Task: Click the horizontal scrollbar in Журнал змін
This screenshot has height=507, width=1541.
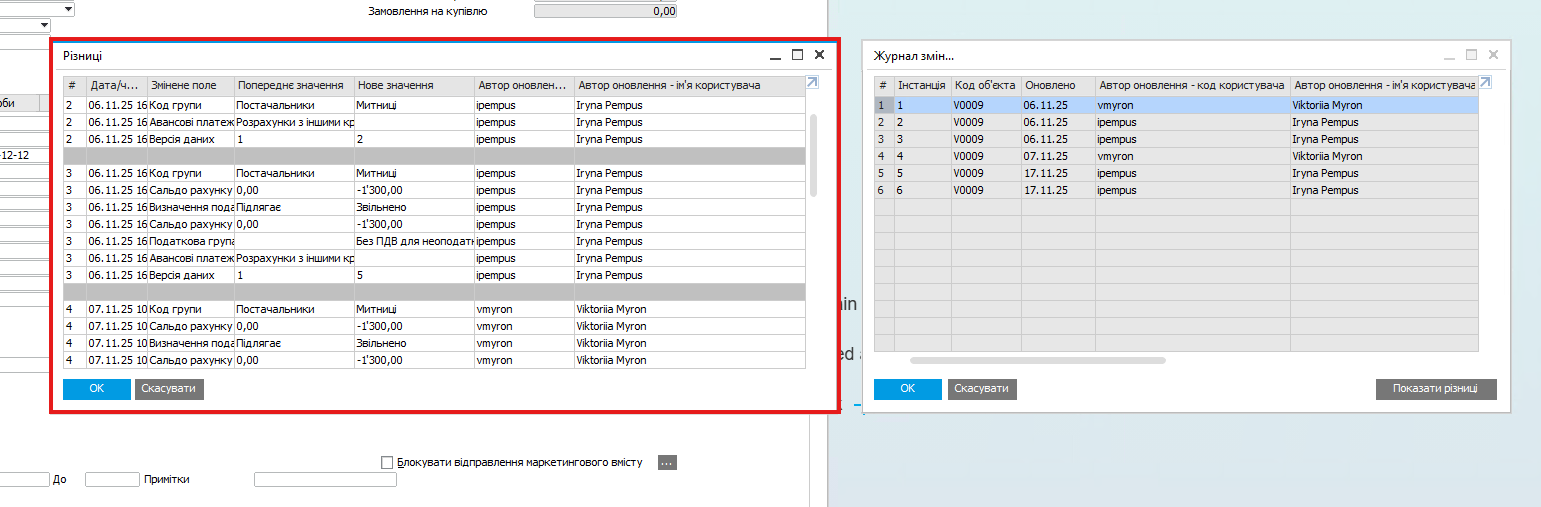Action: pos(1037,360)
